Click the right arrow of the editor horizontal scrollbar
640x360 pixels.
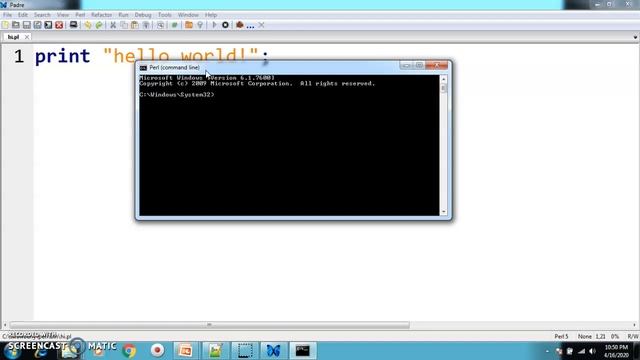tap(635, 325)
